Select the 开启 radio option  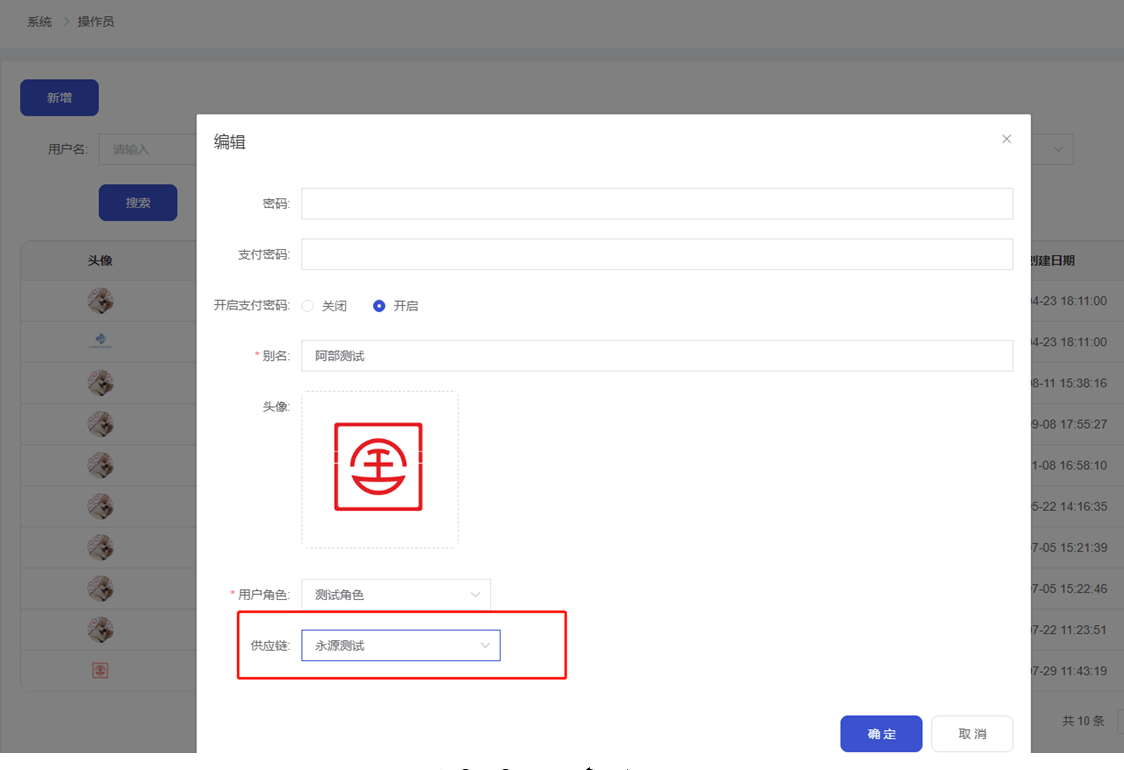[379, 306]
